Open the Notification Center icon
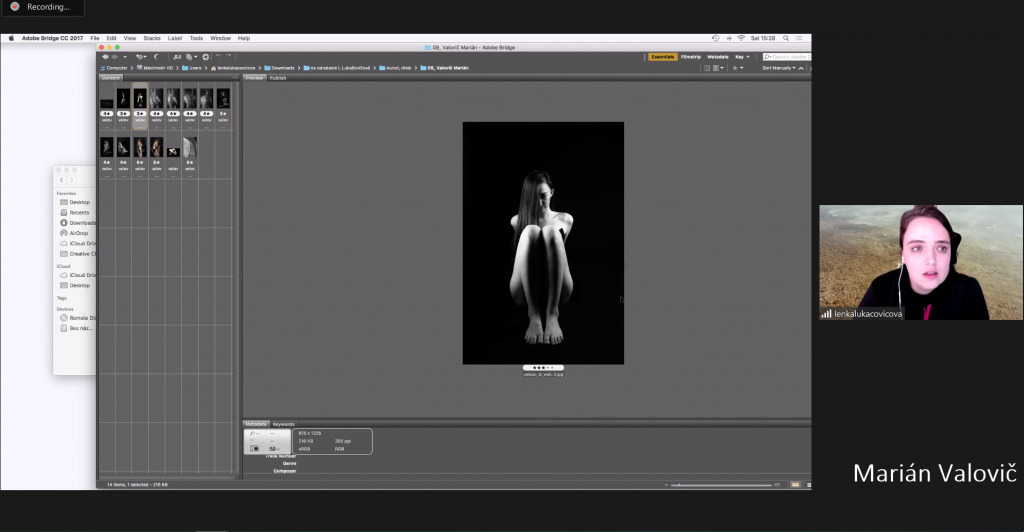Screen dimensions: 1024x532 799,38
